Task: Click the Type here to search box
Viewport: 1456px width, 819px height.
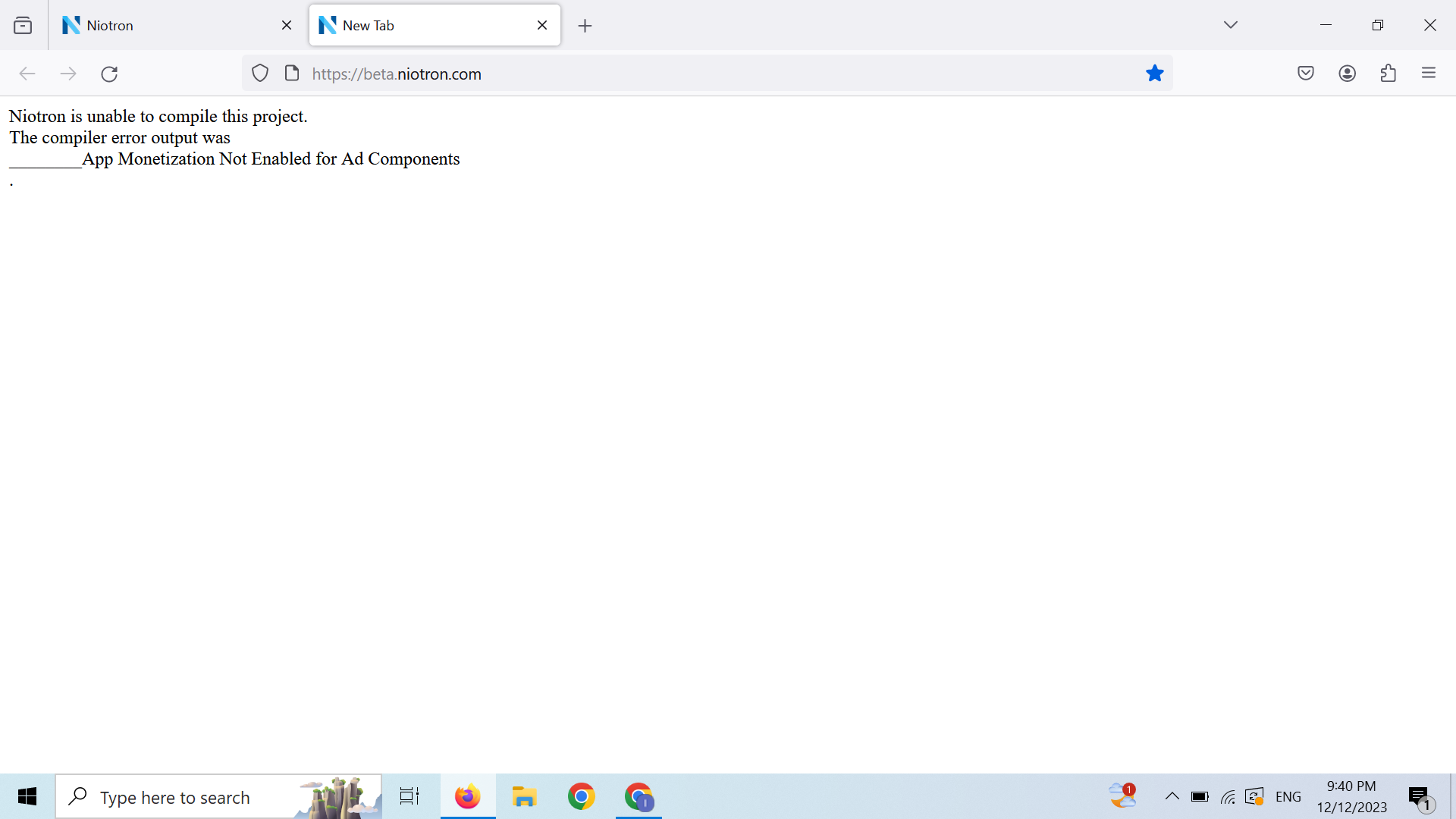Action: coord(218,797)
